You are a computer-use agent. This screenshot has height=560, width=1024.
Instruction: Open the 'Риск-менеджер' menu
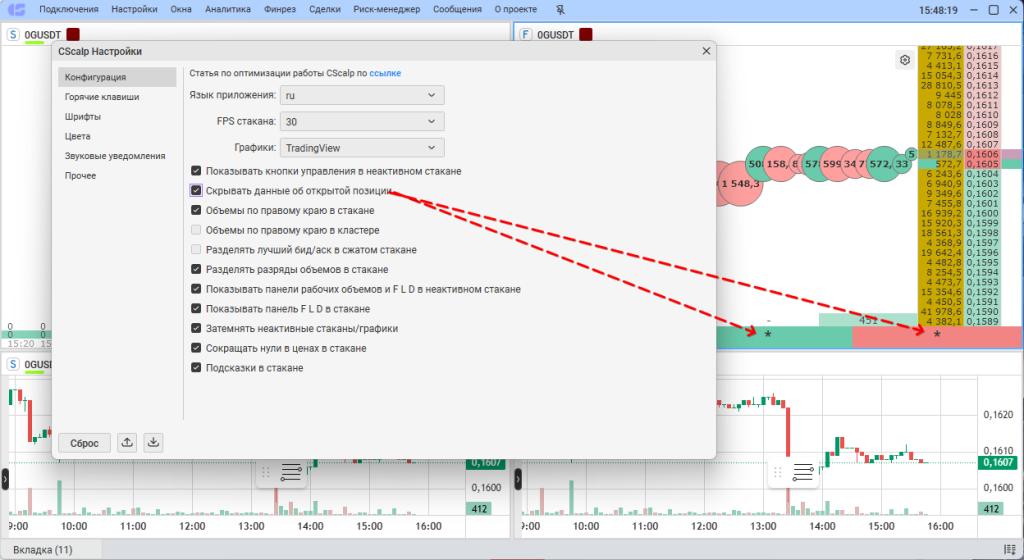click(387, 10)
